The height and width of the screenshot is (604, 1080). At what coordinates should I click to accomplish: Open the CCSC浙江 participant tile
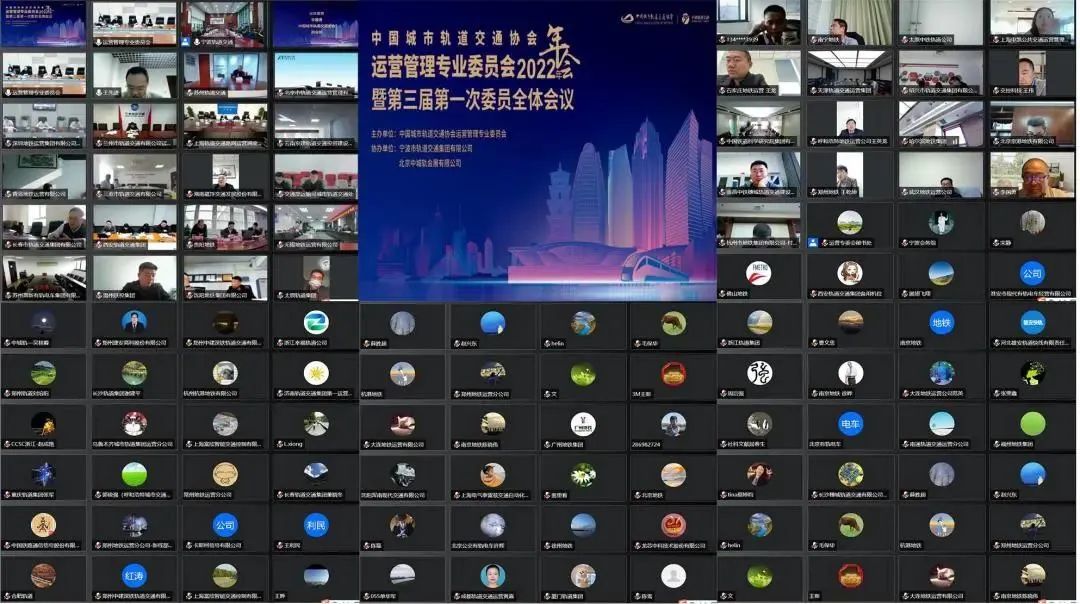(43, 428)
